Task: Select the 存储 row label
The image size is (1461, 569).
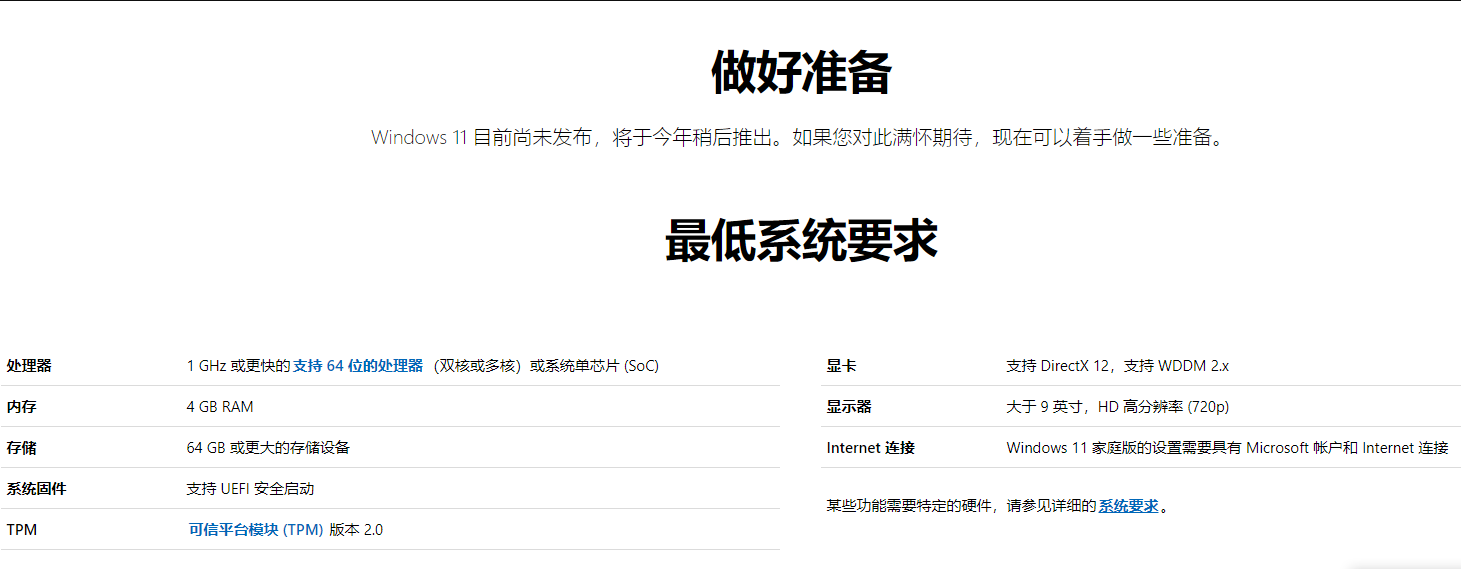Action: pyautogui.click(x=21, y=448)
